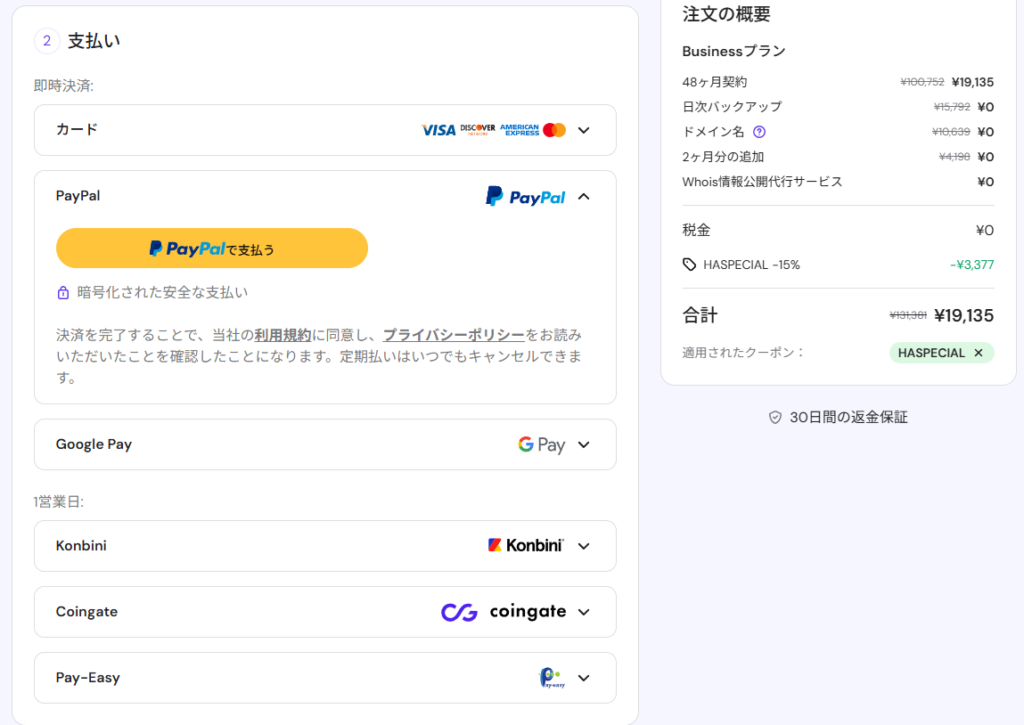Viewport: 1024px width, 725px height.
Task: Click the American Express logo
Action: coord(519,130)
